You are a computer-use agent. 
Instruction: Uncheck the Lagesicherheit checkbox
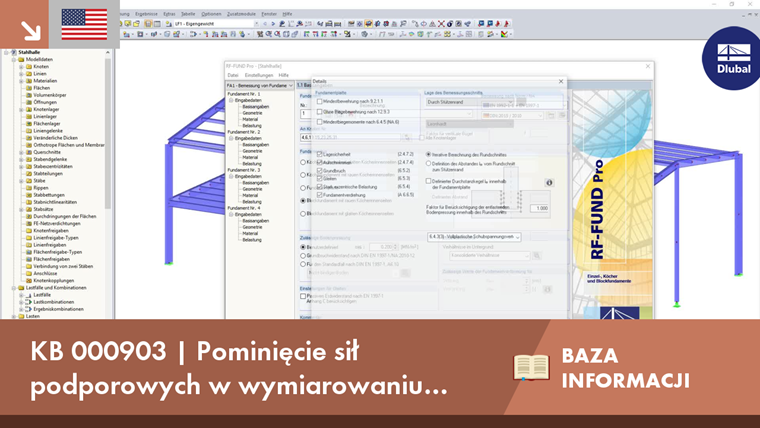coord(319,154)
